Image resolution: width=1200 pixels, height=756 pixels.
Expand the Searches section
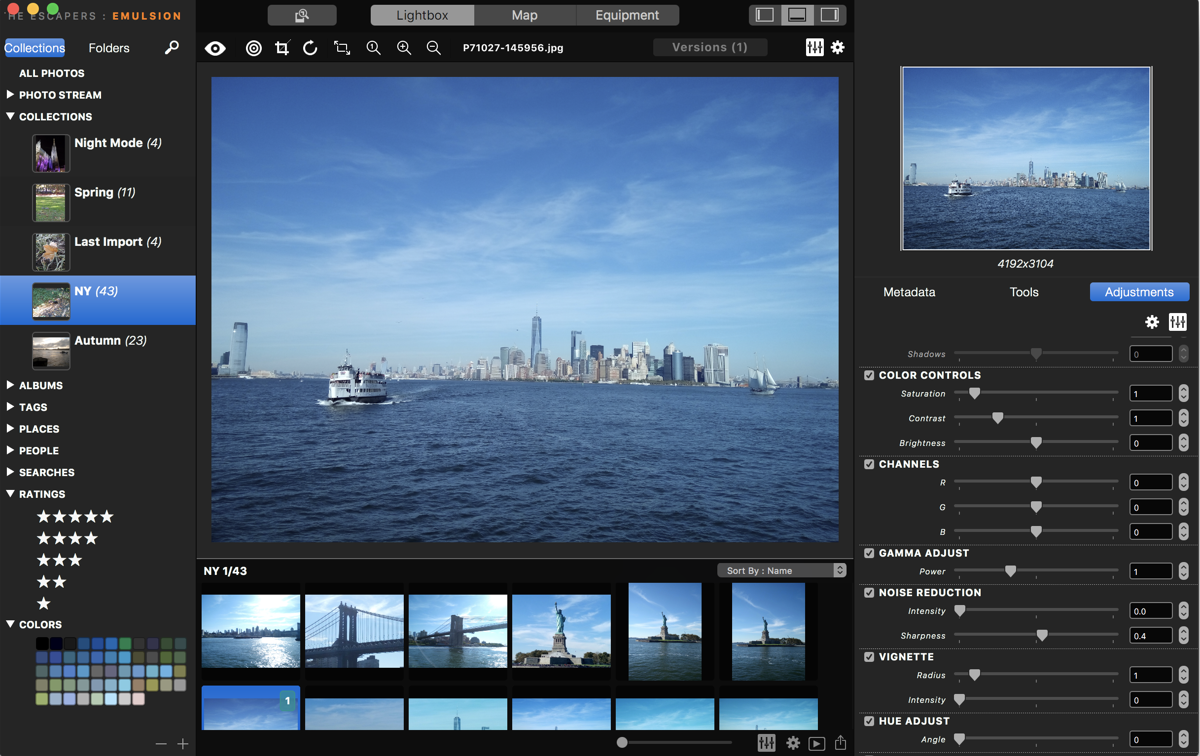pyautogui.click(x=10, y=472)
